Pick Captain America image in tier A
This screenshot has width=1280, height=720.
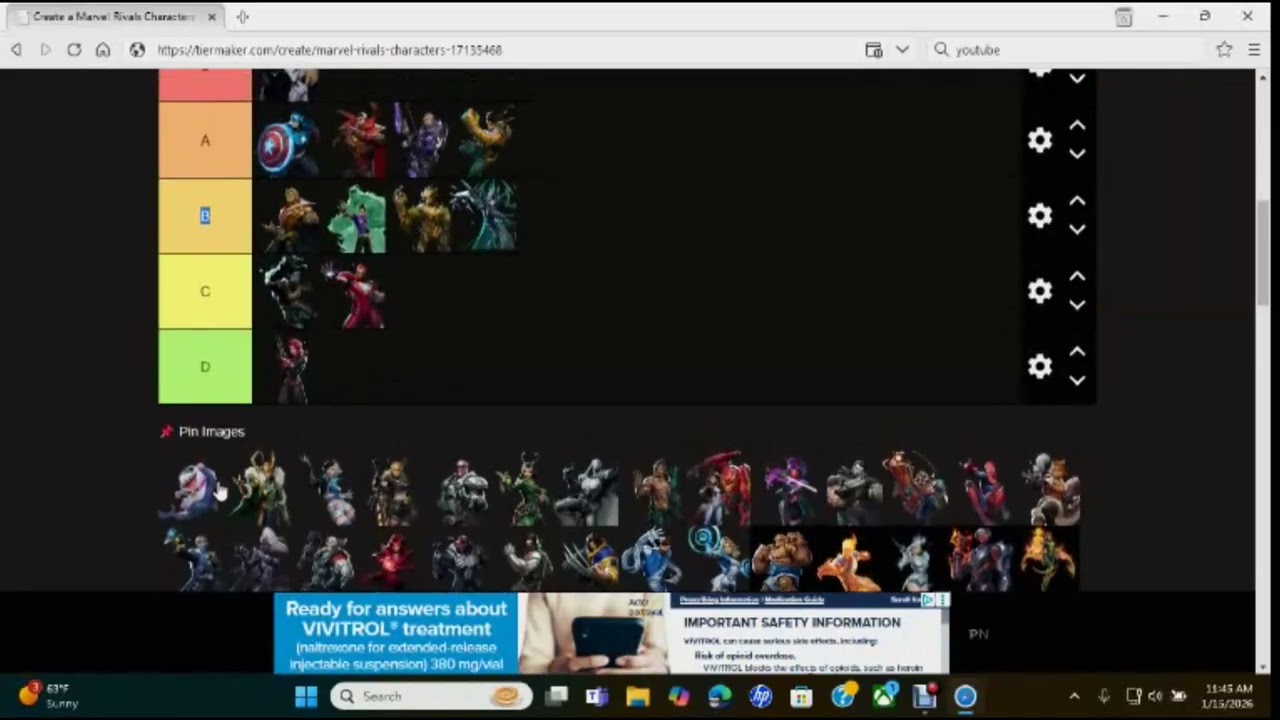click(x=288, y=142)
